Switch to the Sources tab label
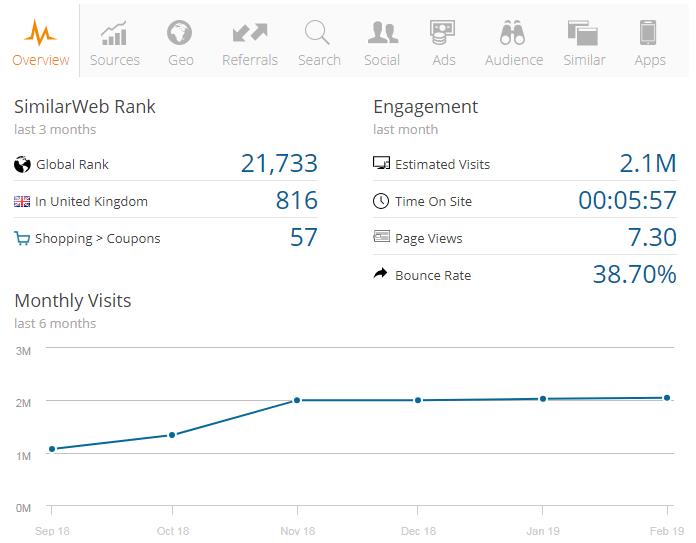Screen dimensions: 696x543 [114, 60]
